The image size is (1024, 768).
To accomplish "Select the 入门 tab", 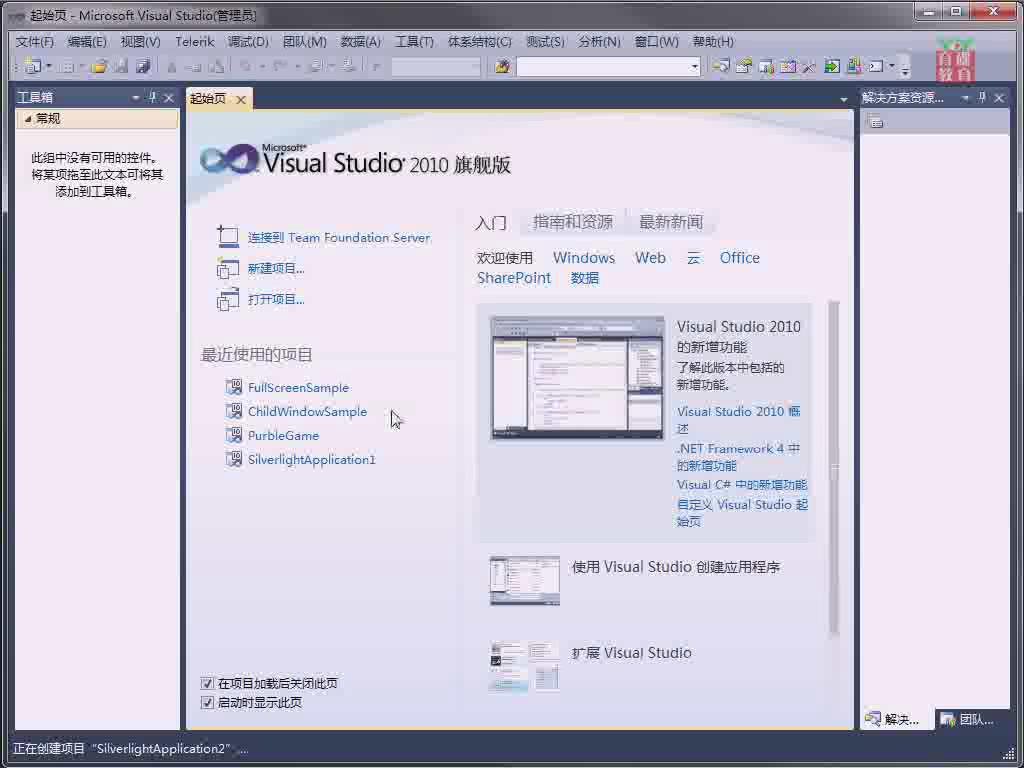I will pyautogui.click(x=490, y=223).
